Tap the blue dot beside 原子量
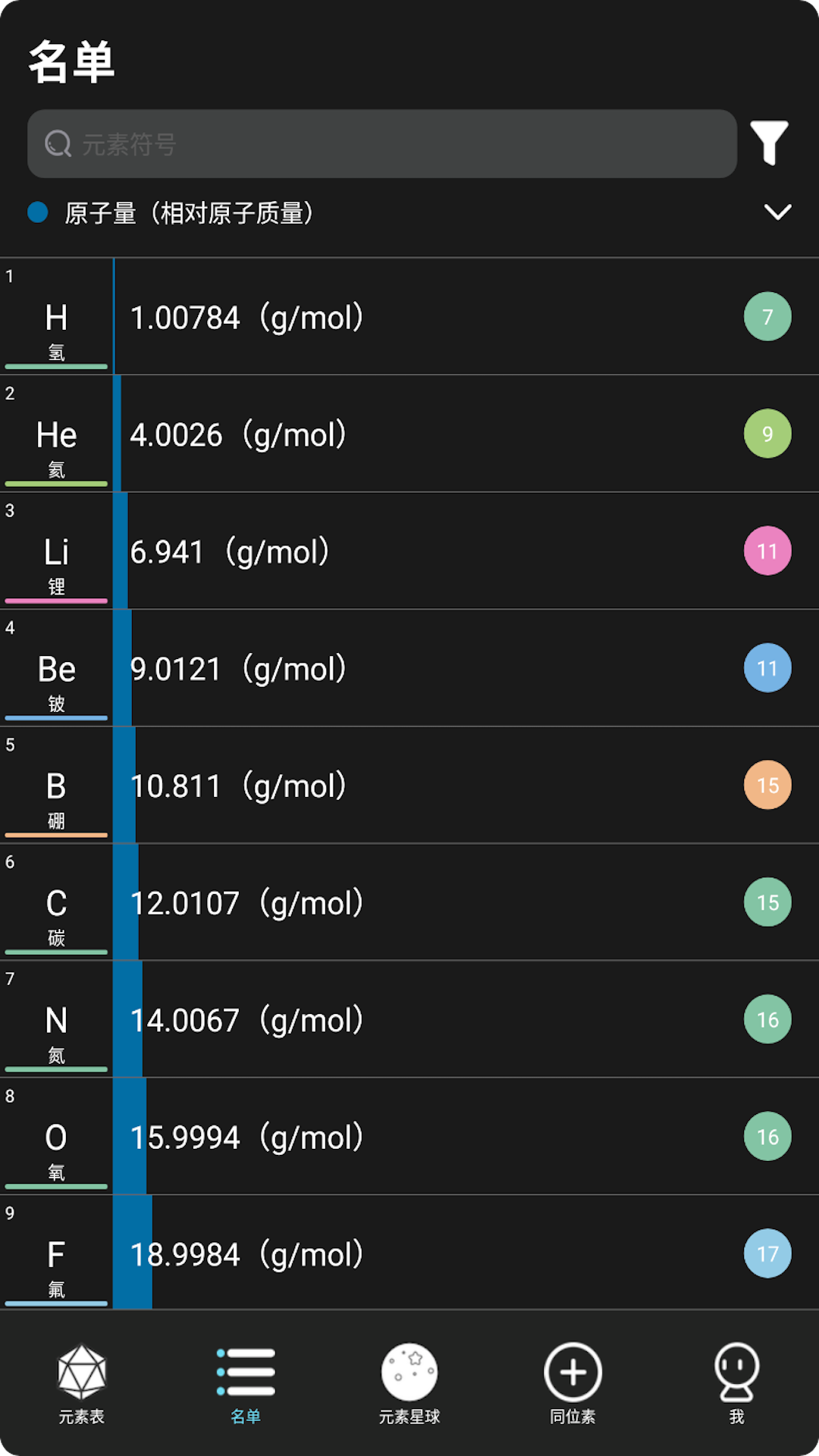819x1456 pixels. pyautogui.click(x=38, y=212)
